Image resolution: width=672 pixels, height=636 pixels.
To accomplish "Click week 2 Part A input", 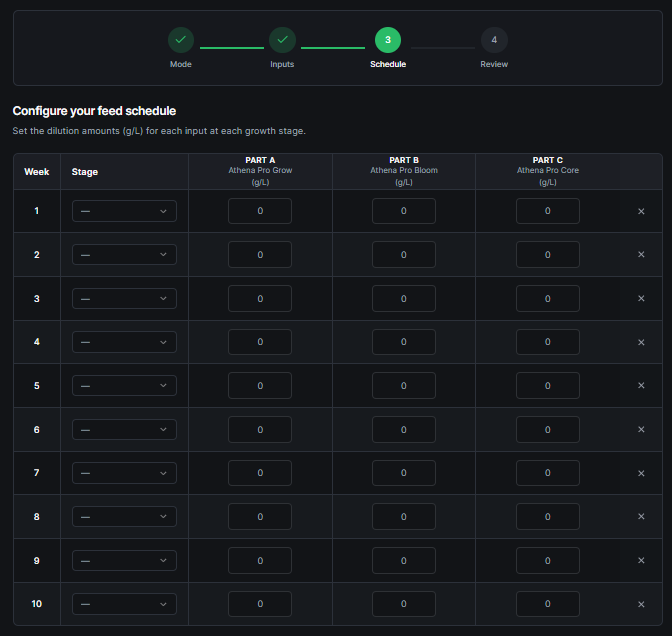I will [260, 255].
